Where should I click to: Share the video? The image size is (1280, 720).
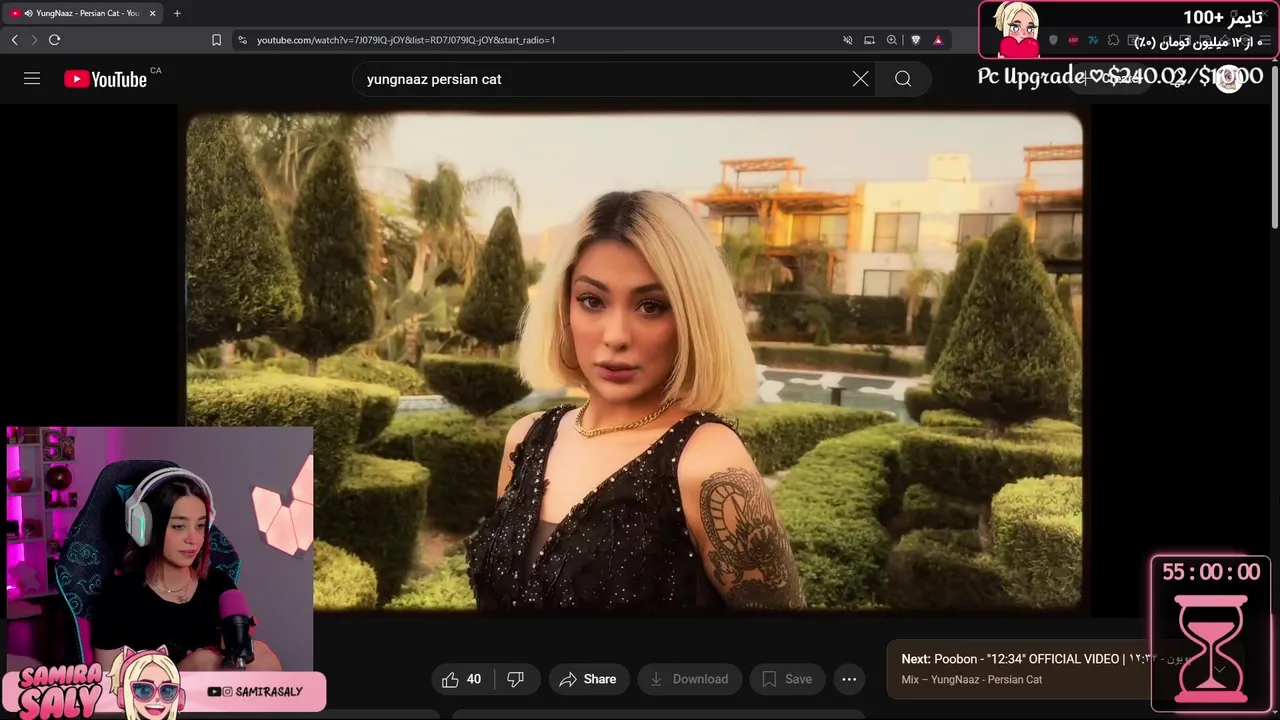(x=588, y=679)
